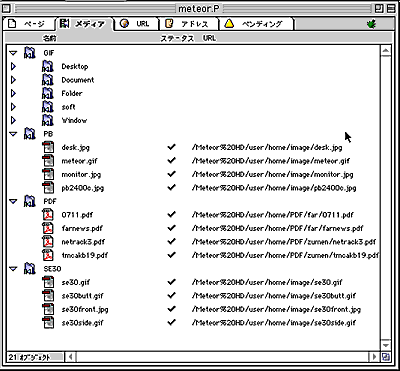
Task: Click the Folder group icon
Action: pyautogui.click(x=48, y=93)
